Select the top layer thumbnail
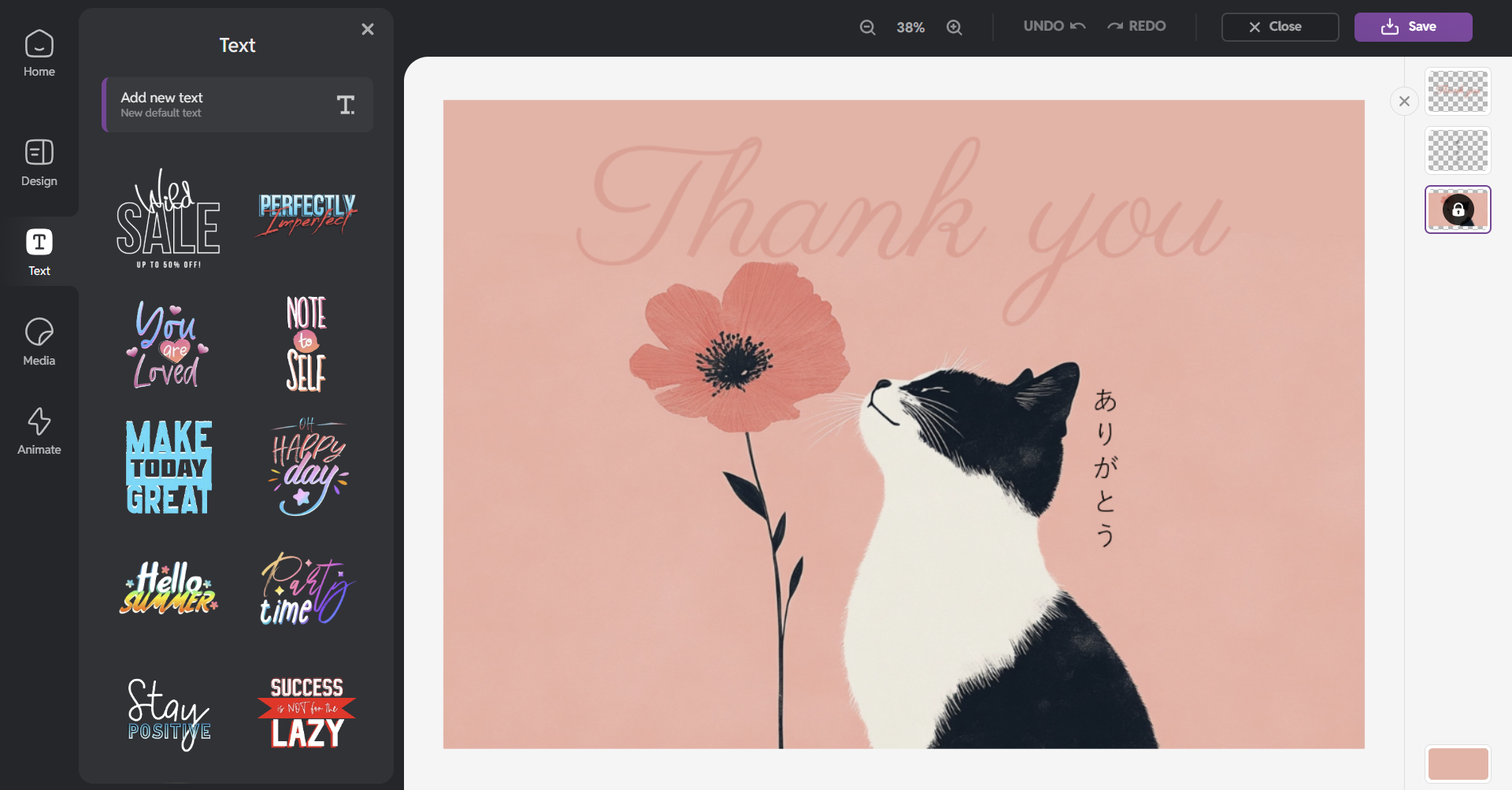The width and height of the screenshot is (1512, 790). (1458, 91)
